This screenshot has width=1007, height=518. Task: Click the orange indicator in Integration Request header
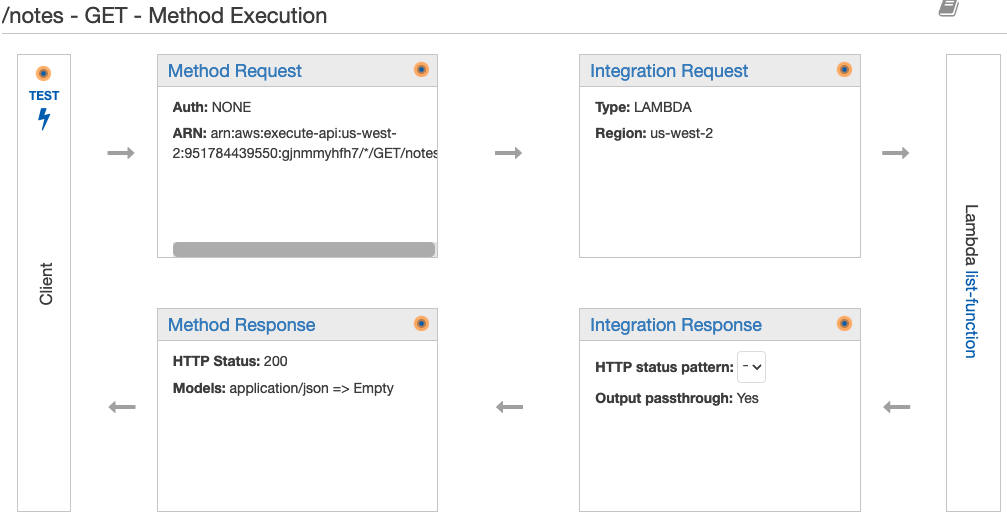845,69
